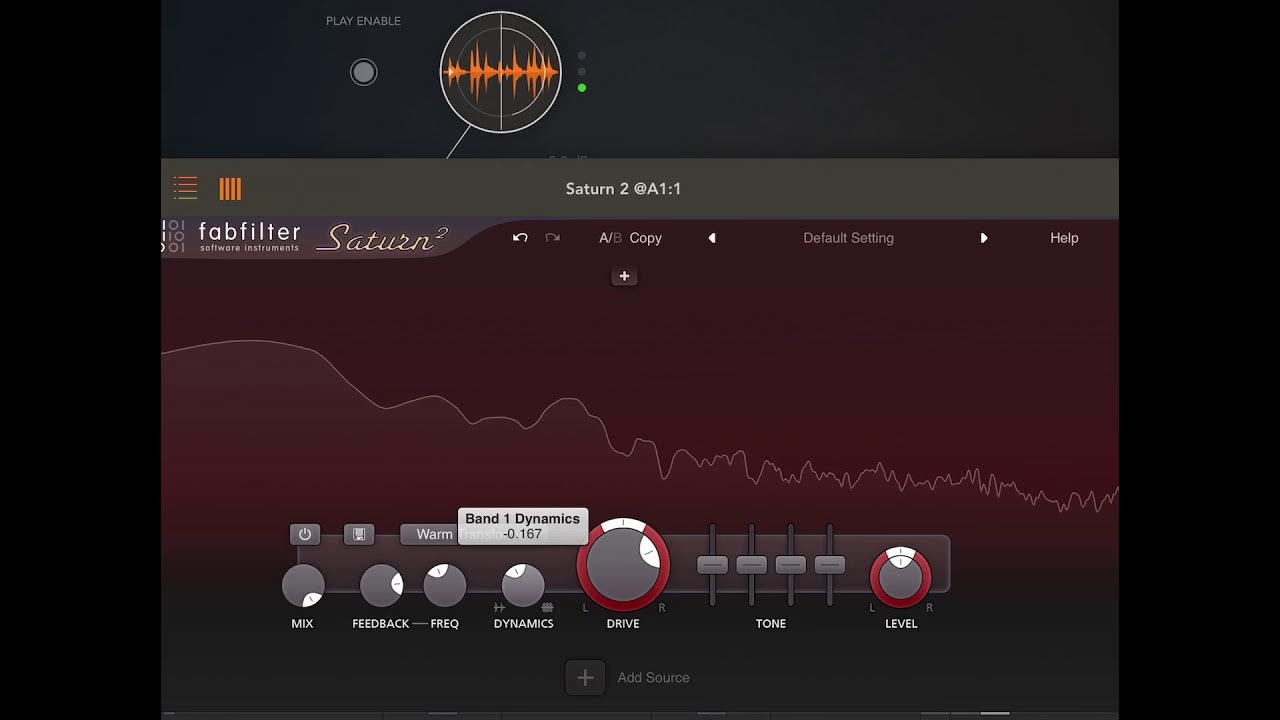Click the large DRIVE knob
This screenshot has height=720, width=1280.
pyautogui.click(x=623, y=565)
